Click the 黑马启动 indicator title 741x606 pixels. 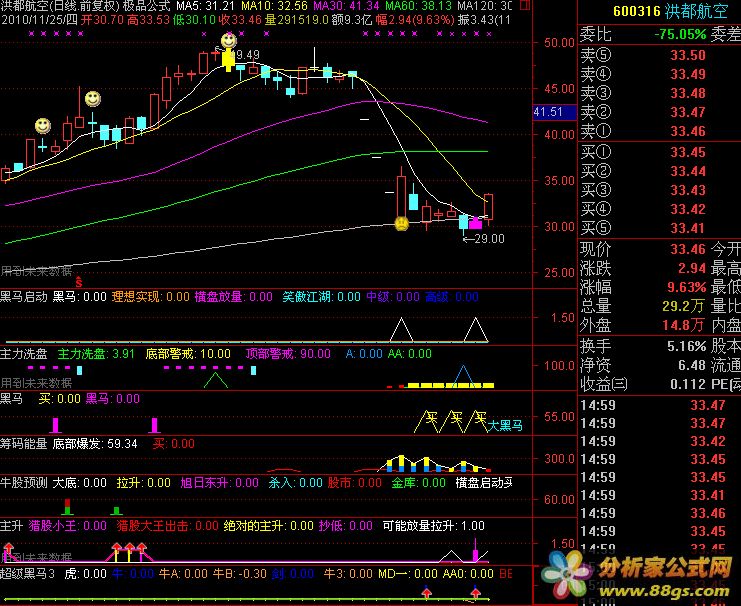click(x=24, y=297)
